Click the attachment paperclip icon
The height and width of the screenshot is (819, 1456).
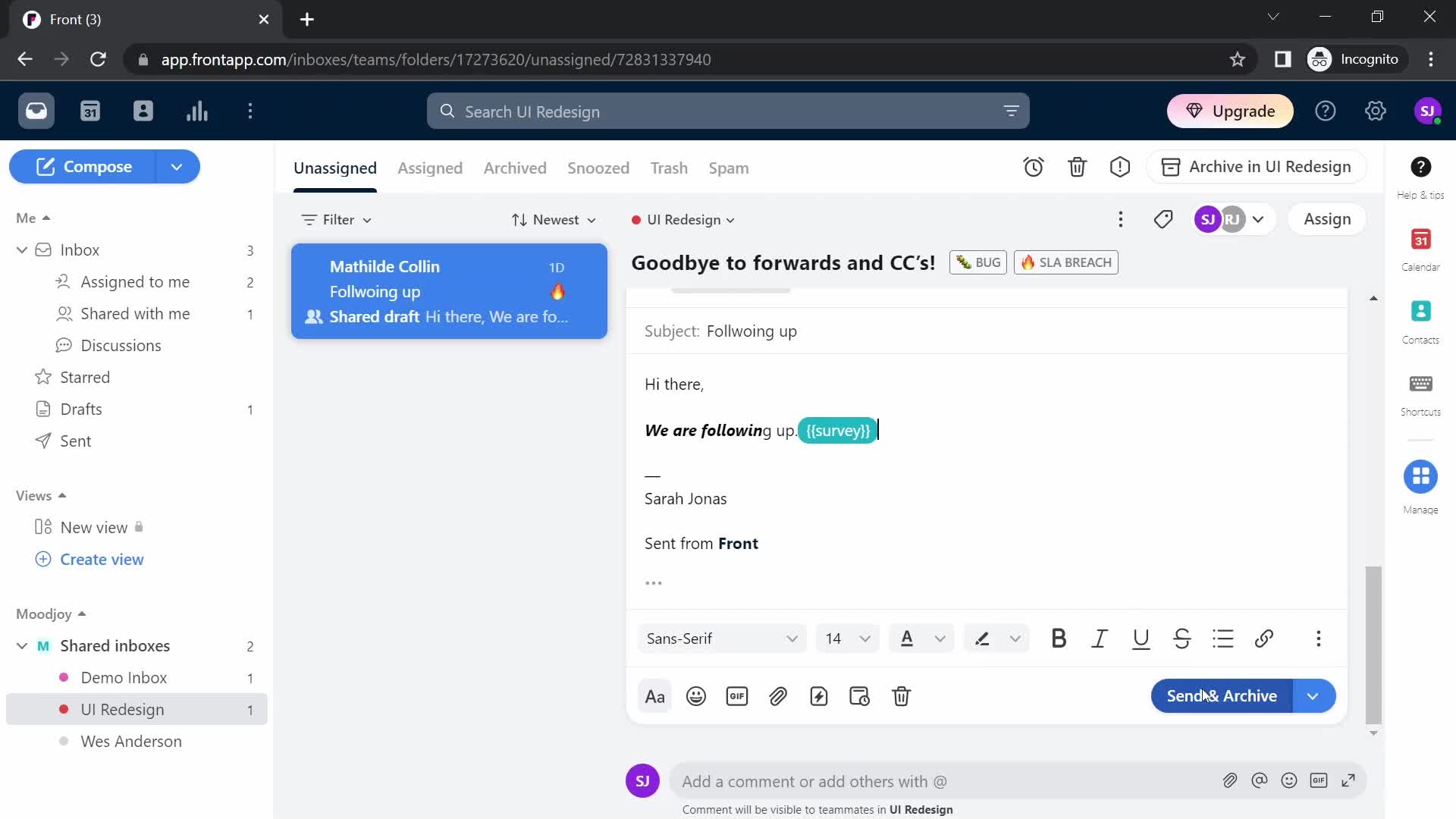coord(779,697)
